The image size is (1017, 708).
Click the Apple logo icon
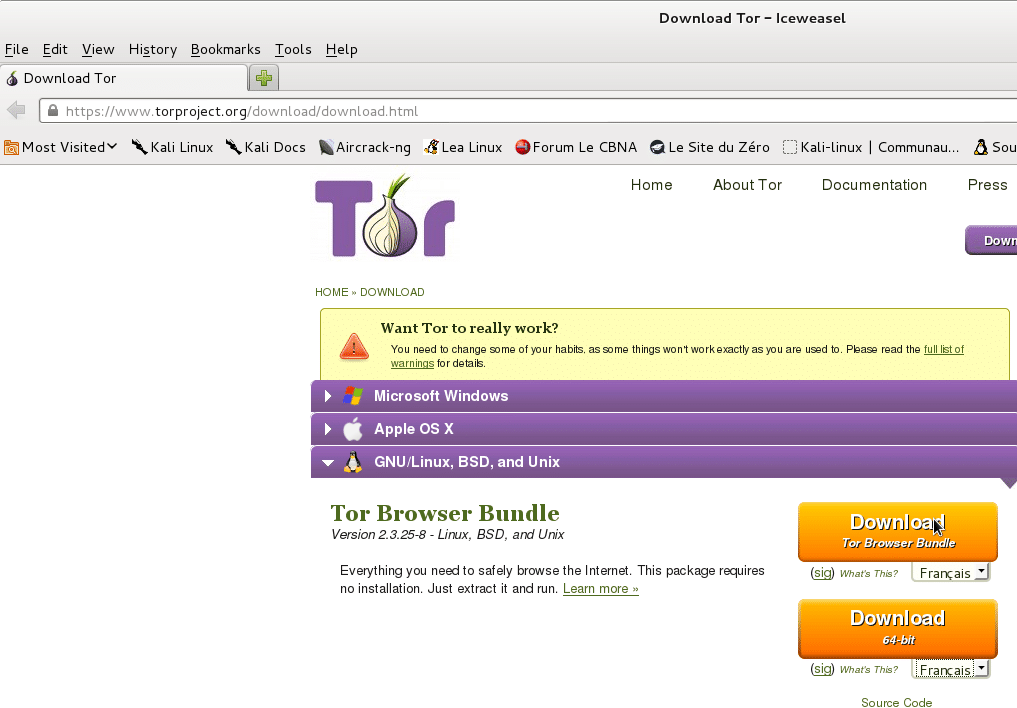tap(353, 429)
